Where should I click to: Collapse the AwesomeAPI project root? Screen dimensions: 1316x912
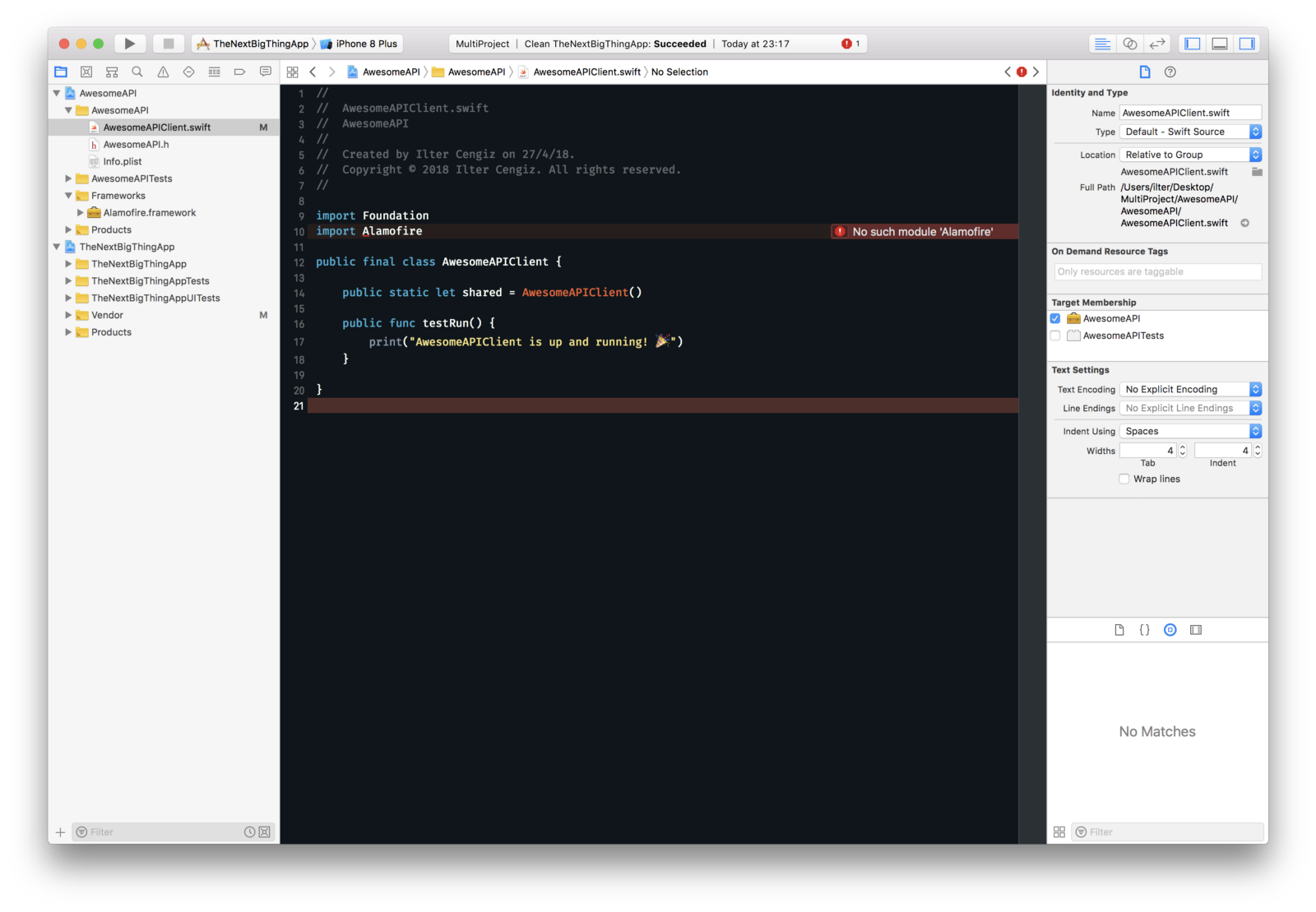(x=57, y=93)
